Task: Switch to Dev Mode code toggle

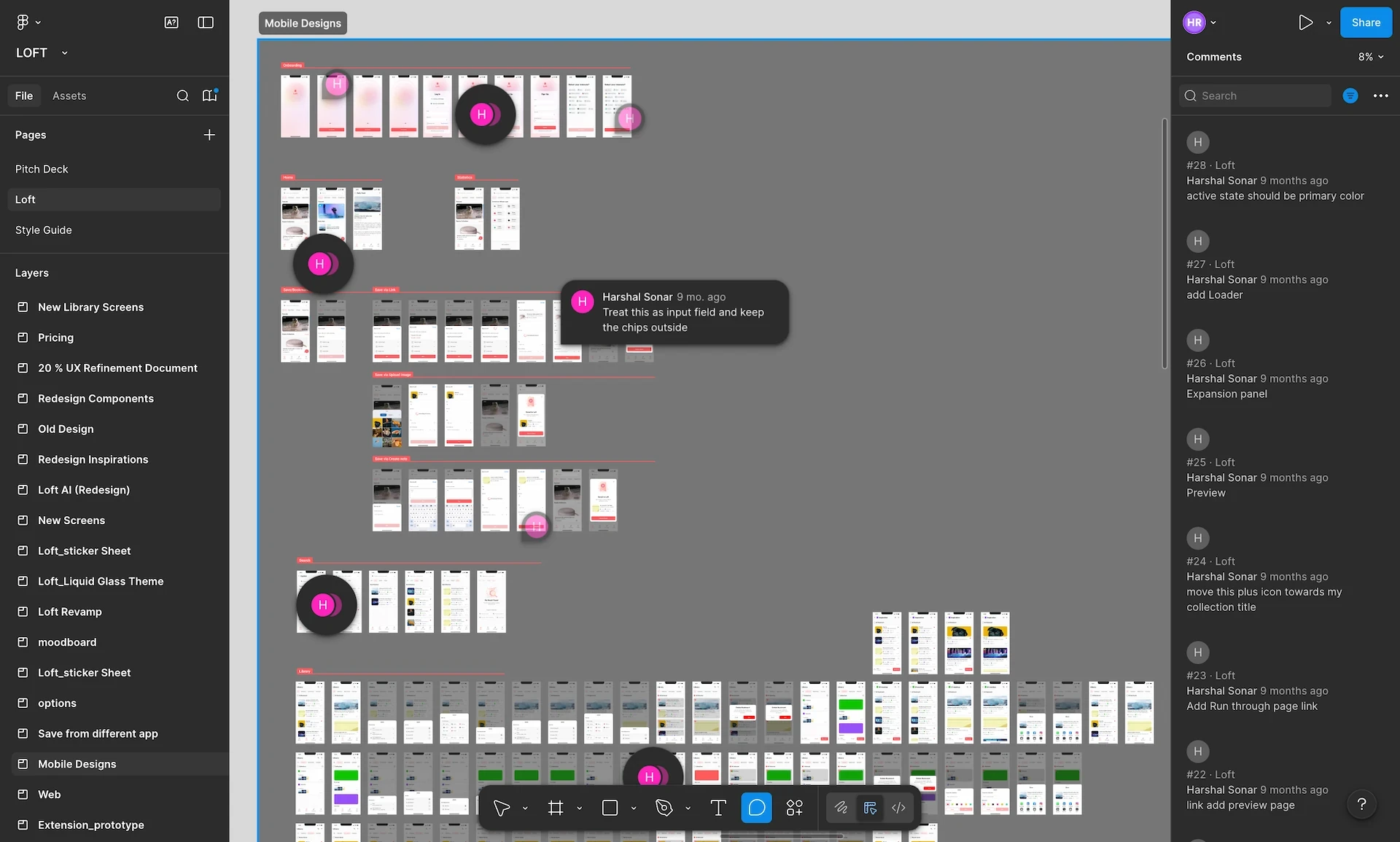Action: [898, 808]
